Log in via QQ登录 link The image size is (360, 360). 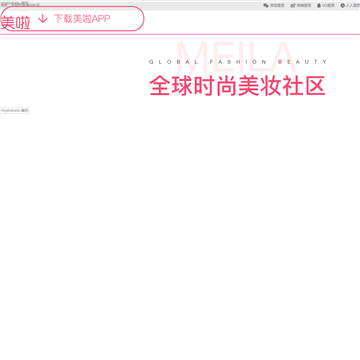click(328, 5)
